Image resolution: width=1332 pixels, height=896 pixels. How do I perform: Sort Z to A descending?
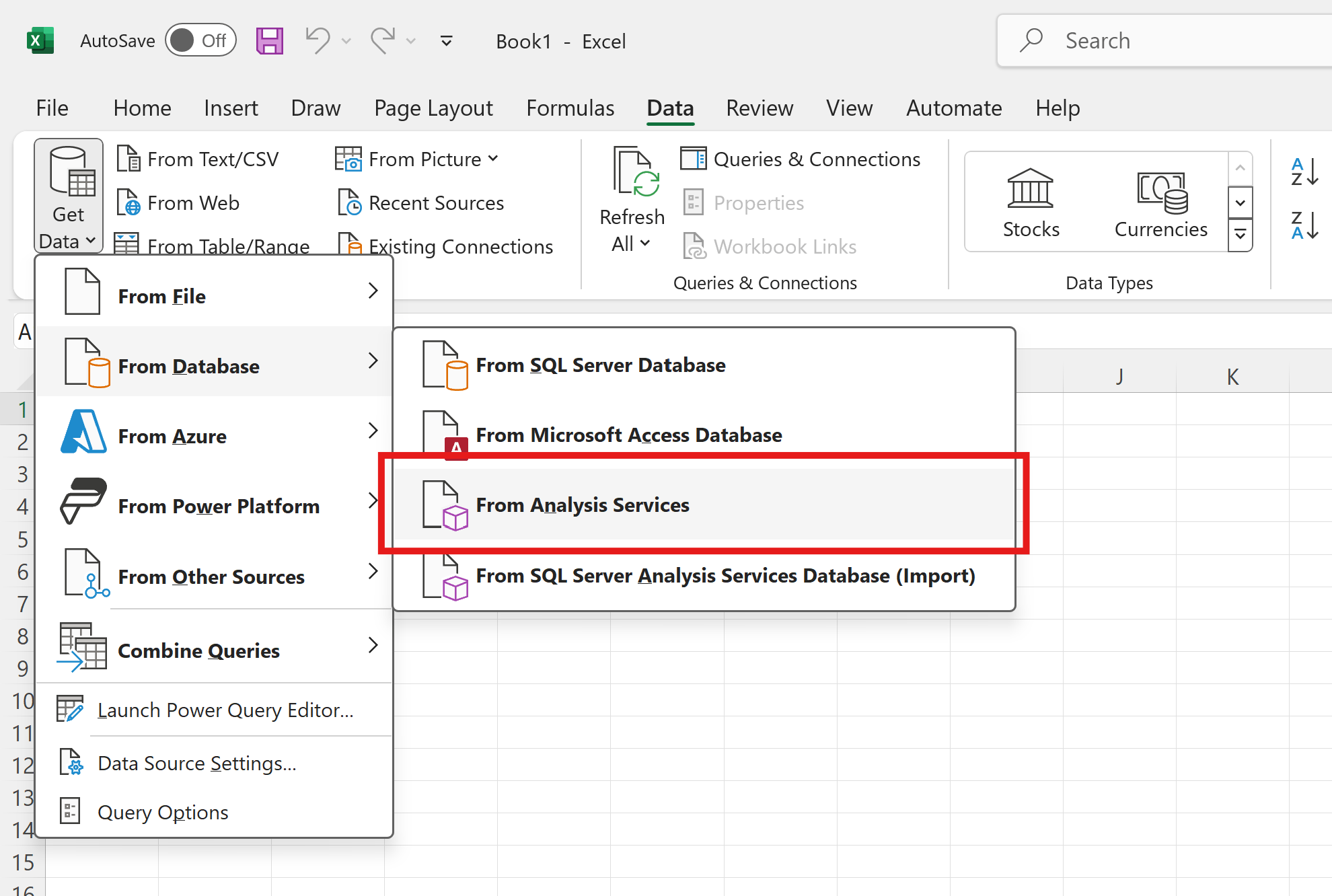point(1304,225)
